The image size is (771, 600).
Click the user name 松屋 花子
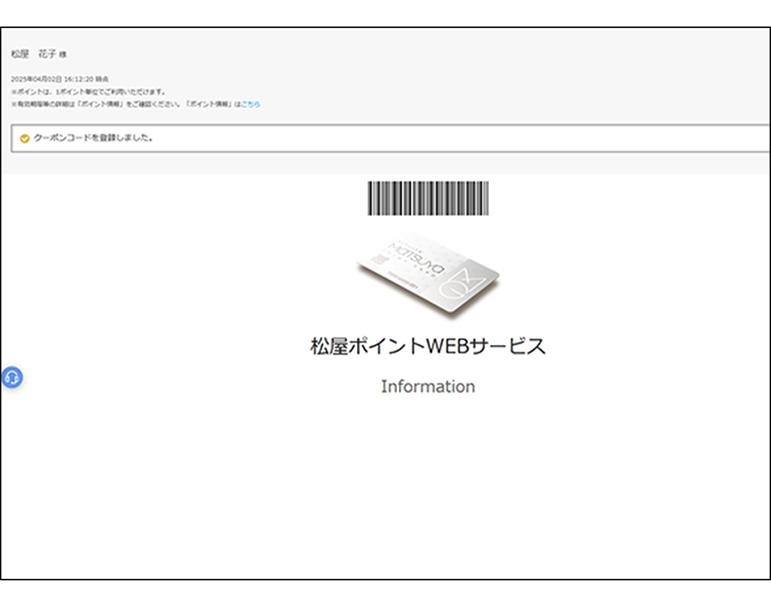[x=33, y=53]
